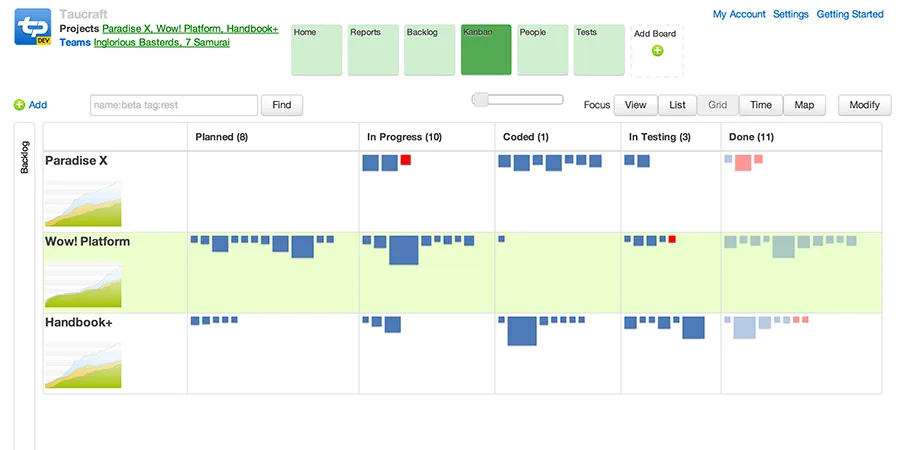The height and width of the screenshot is (450, 900).
Task: Click the Wow! Platform row title
Action: pyautogui.click(x=88, y=242)
